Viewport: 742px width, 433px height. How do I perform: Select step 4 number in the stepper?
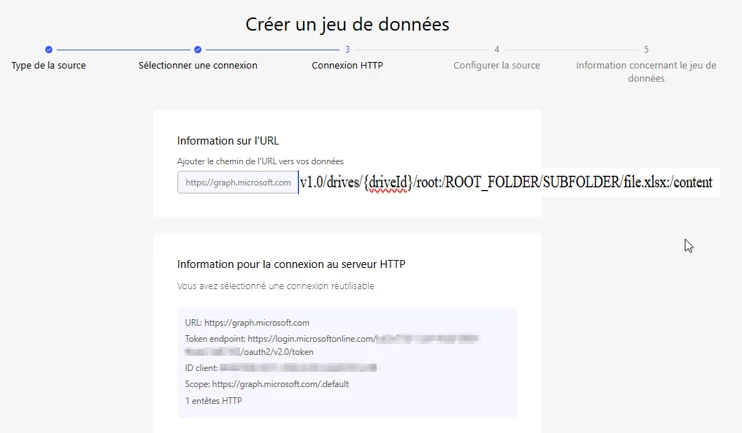point(496,49)
